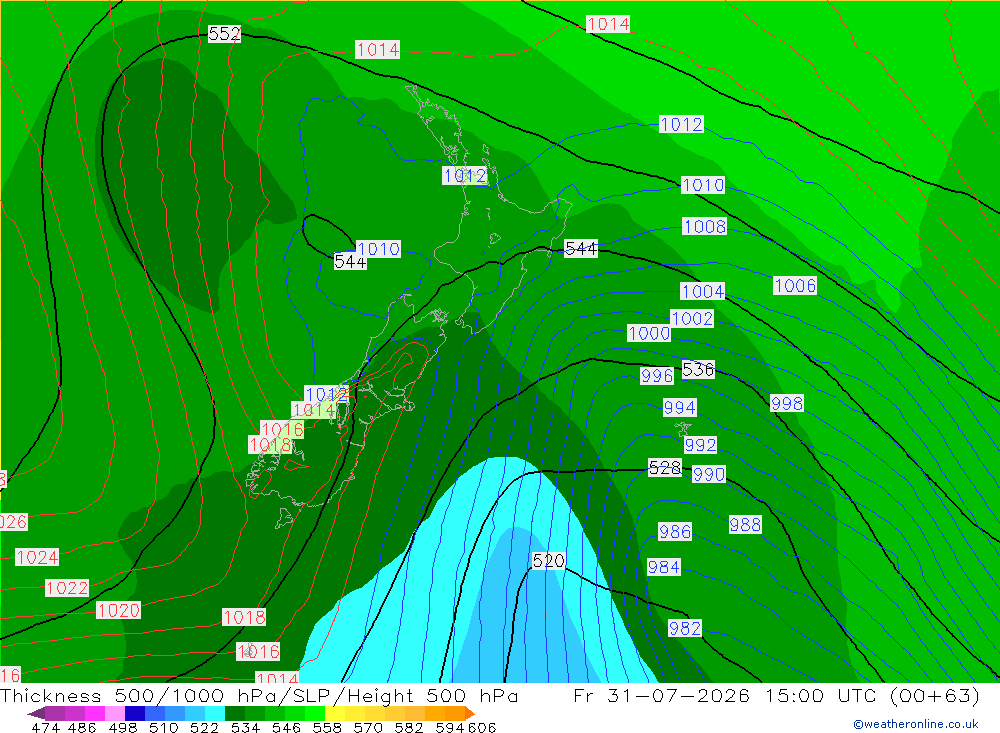This screenshot has width=1000, height=733.
Task: Click the 1006 pressure label
Action: 795,285
